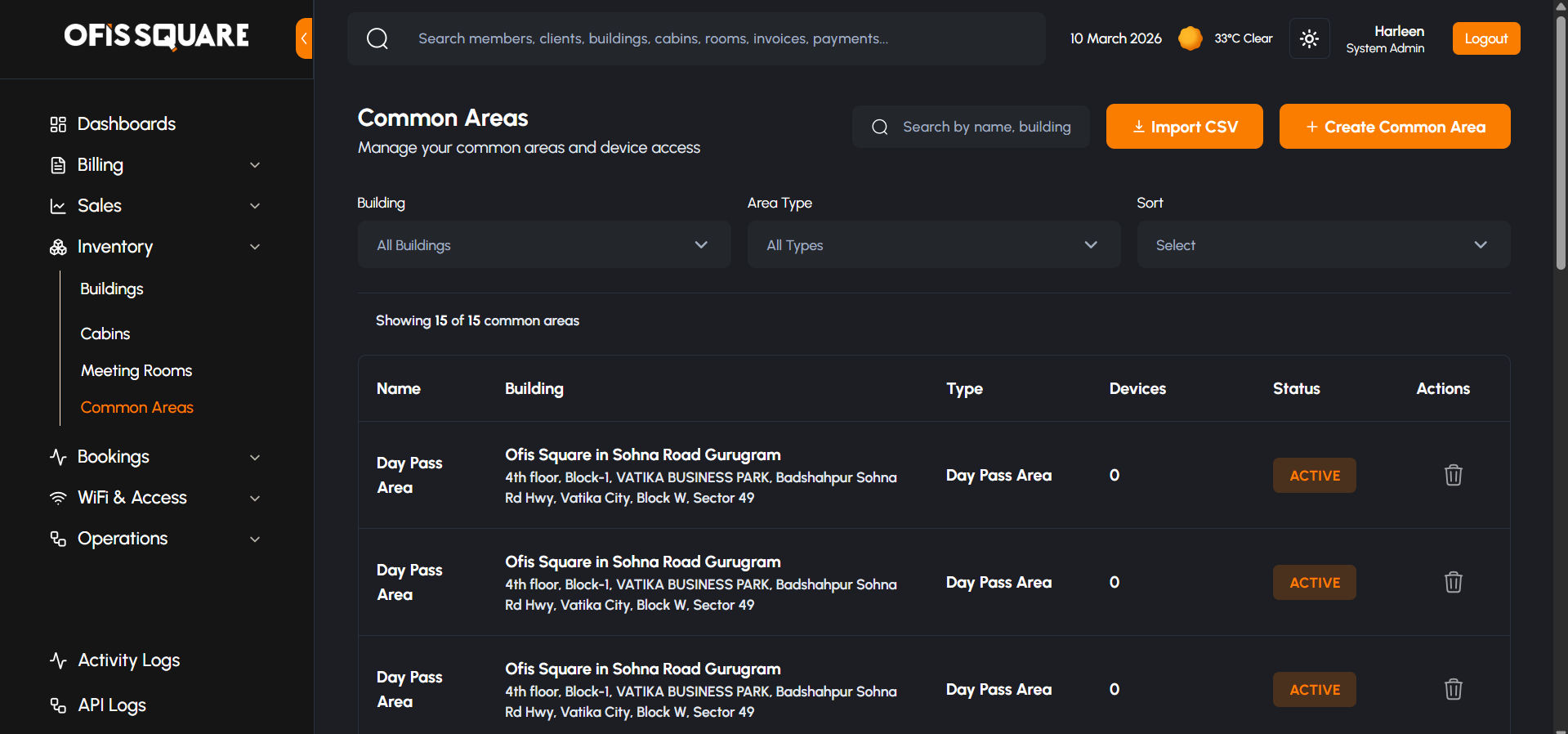
Task: Click the Create Common Area button
Action: point(1394,127)
